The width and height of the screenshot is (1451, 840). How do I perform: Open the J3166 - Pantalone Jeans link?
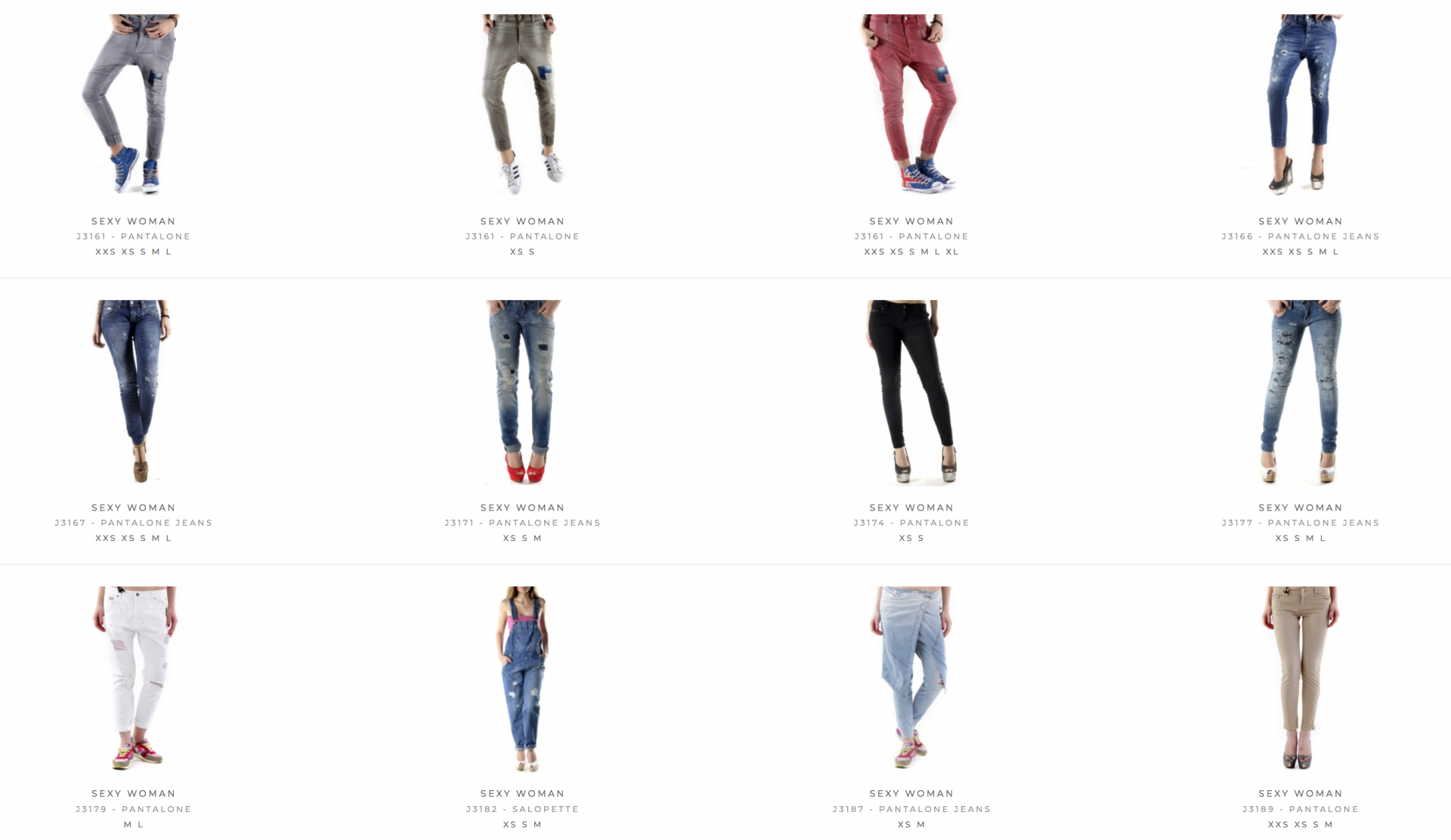1300,236
